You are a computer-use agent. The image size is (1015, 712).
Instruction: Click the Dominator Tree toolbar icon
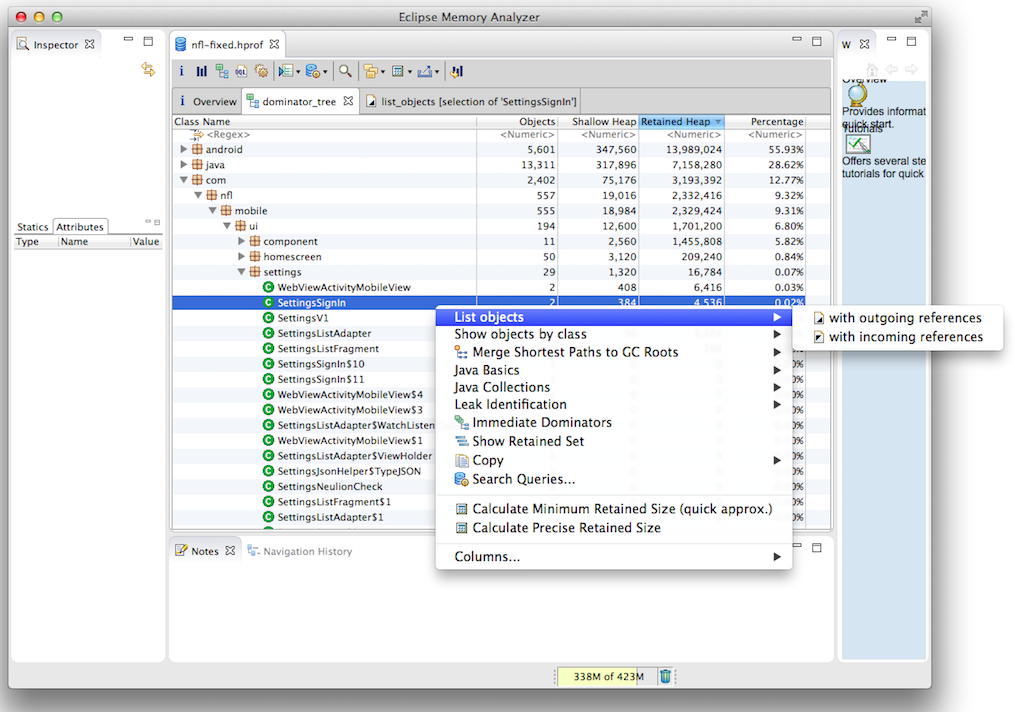point(222,71)
